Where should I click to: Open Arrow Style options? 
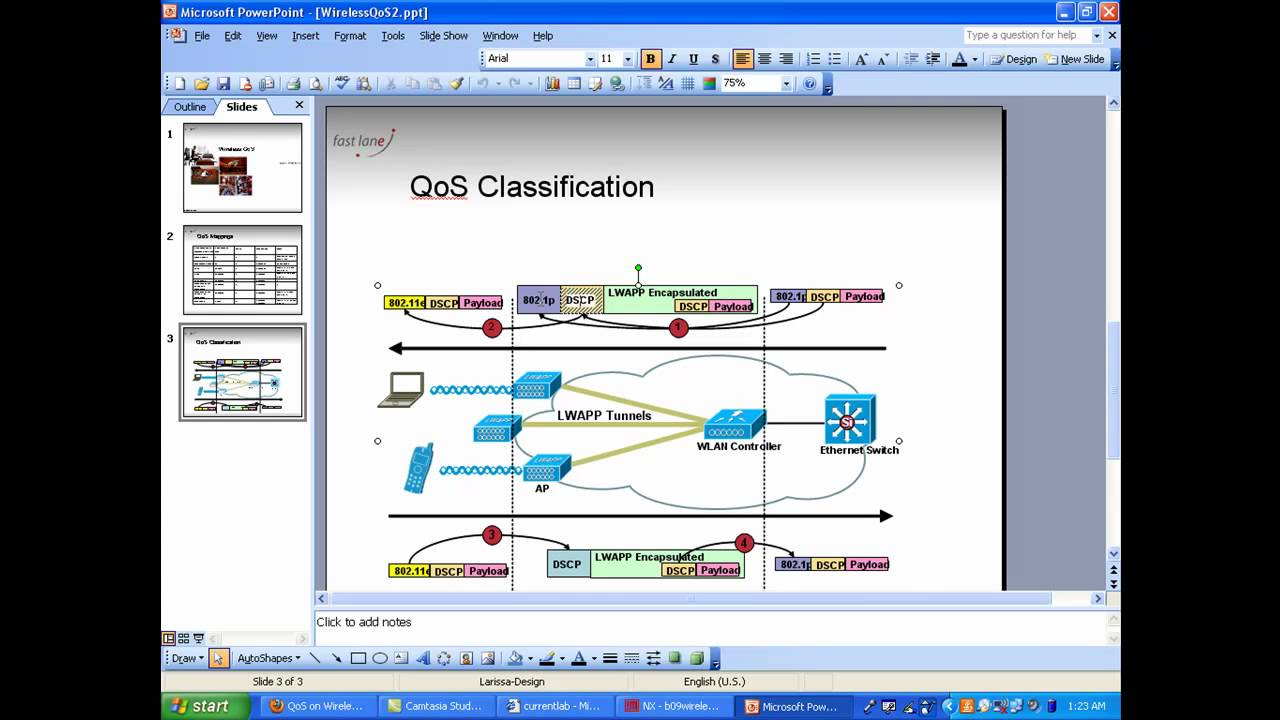click(x=653, y=658)
